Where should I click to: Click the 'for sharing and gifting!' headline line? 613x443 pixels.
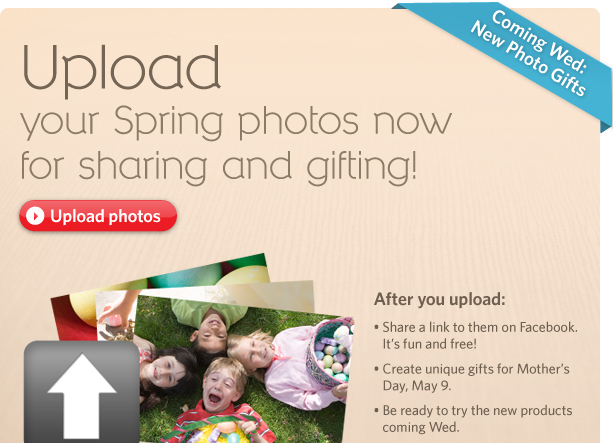pos(219,166)
